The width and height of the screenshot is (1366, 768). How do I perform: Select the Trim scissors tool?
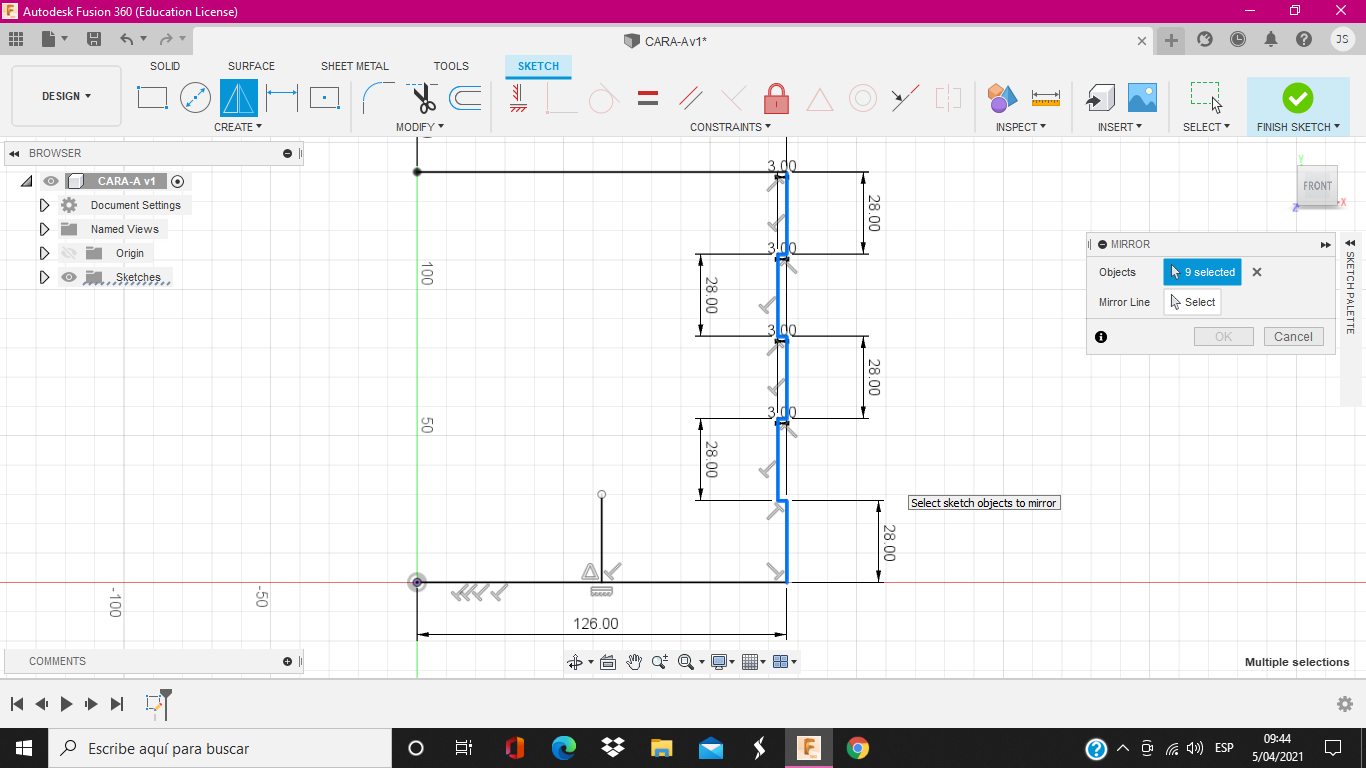click(423, 98)
